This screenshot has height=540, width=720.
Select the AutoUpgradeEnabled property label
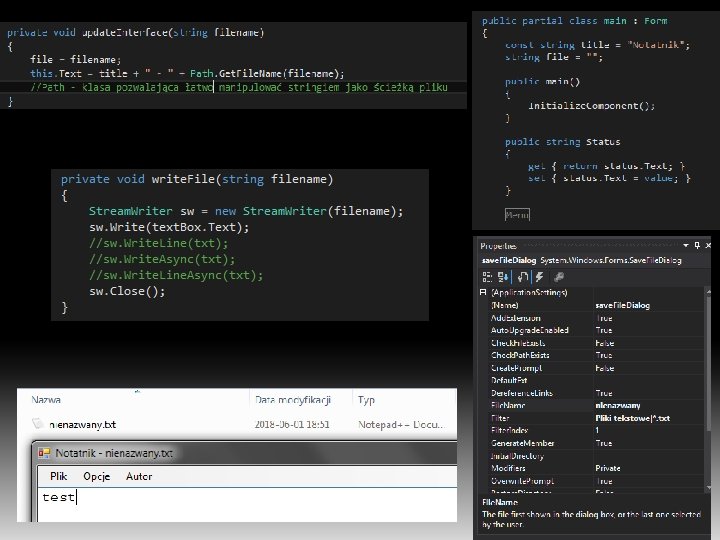[529, 330]
